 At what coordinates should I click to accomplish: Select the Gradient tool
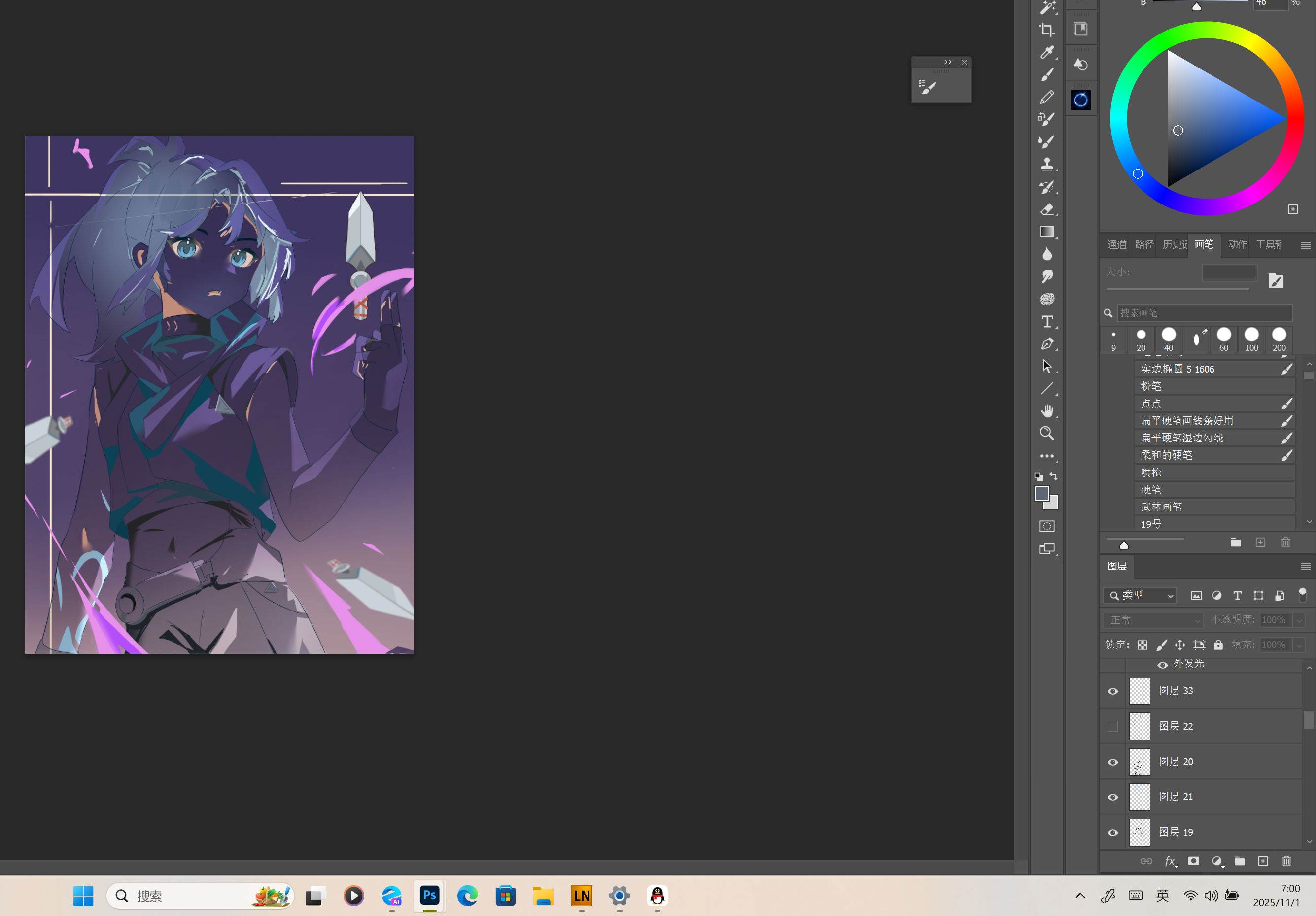(1046, 232)
